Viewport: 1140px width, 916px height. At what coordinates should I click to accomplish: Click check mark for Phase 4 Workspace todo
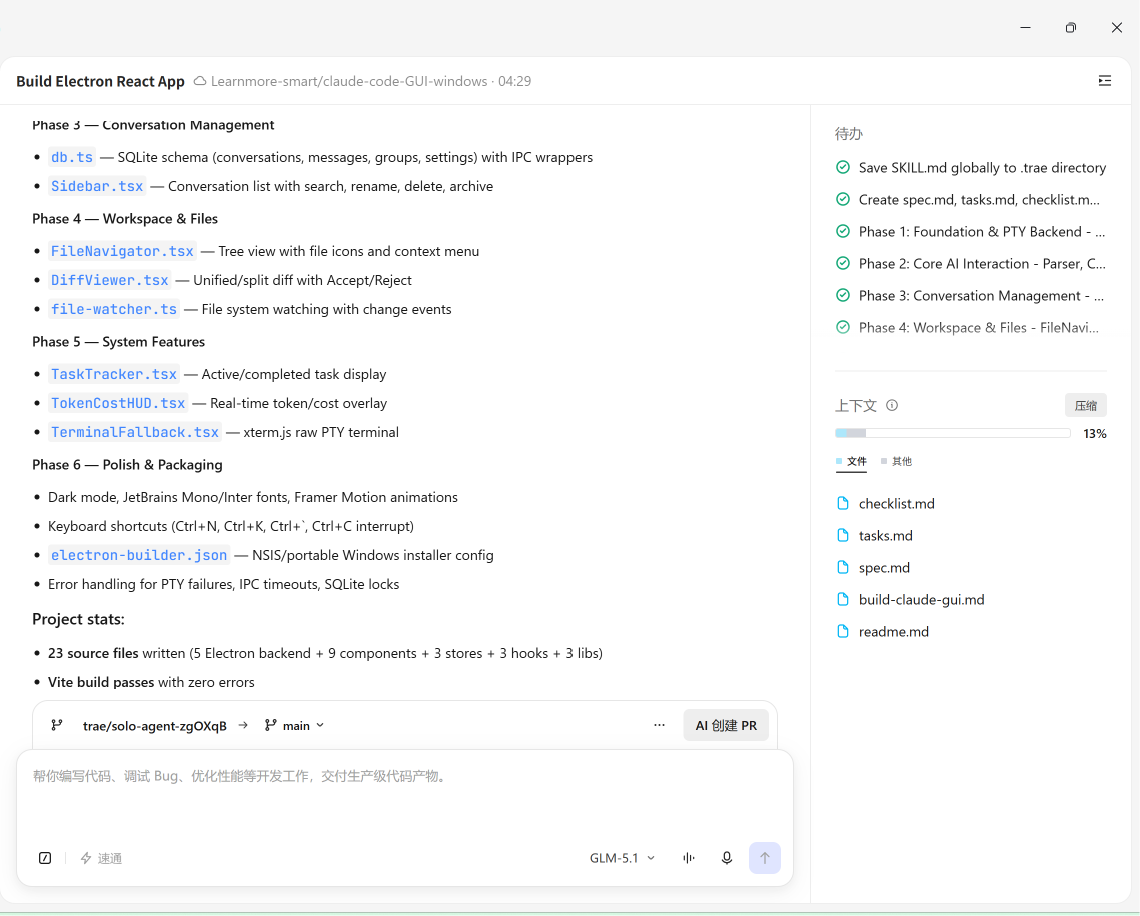coord(843,327)
